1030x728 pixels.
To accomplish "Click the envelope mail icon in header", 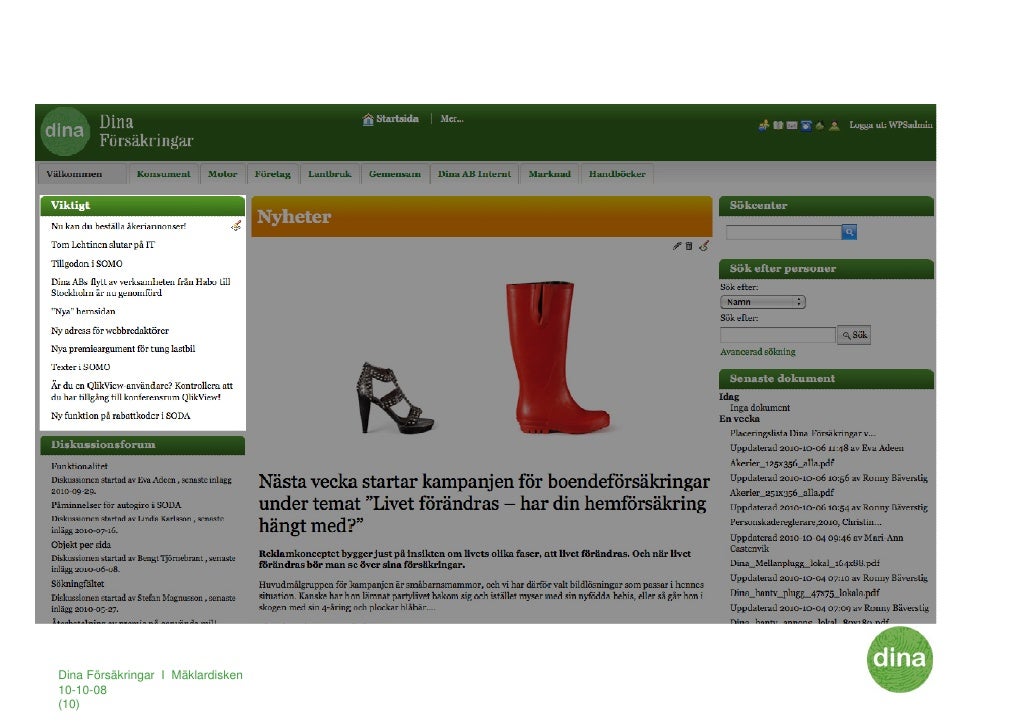I will 792,125.
